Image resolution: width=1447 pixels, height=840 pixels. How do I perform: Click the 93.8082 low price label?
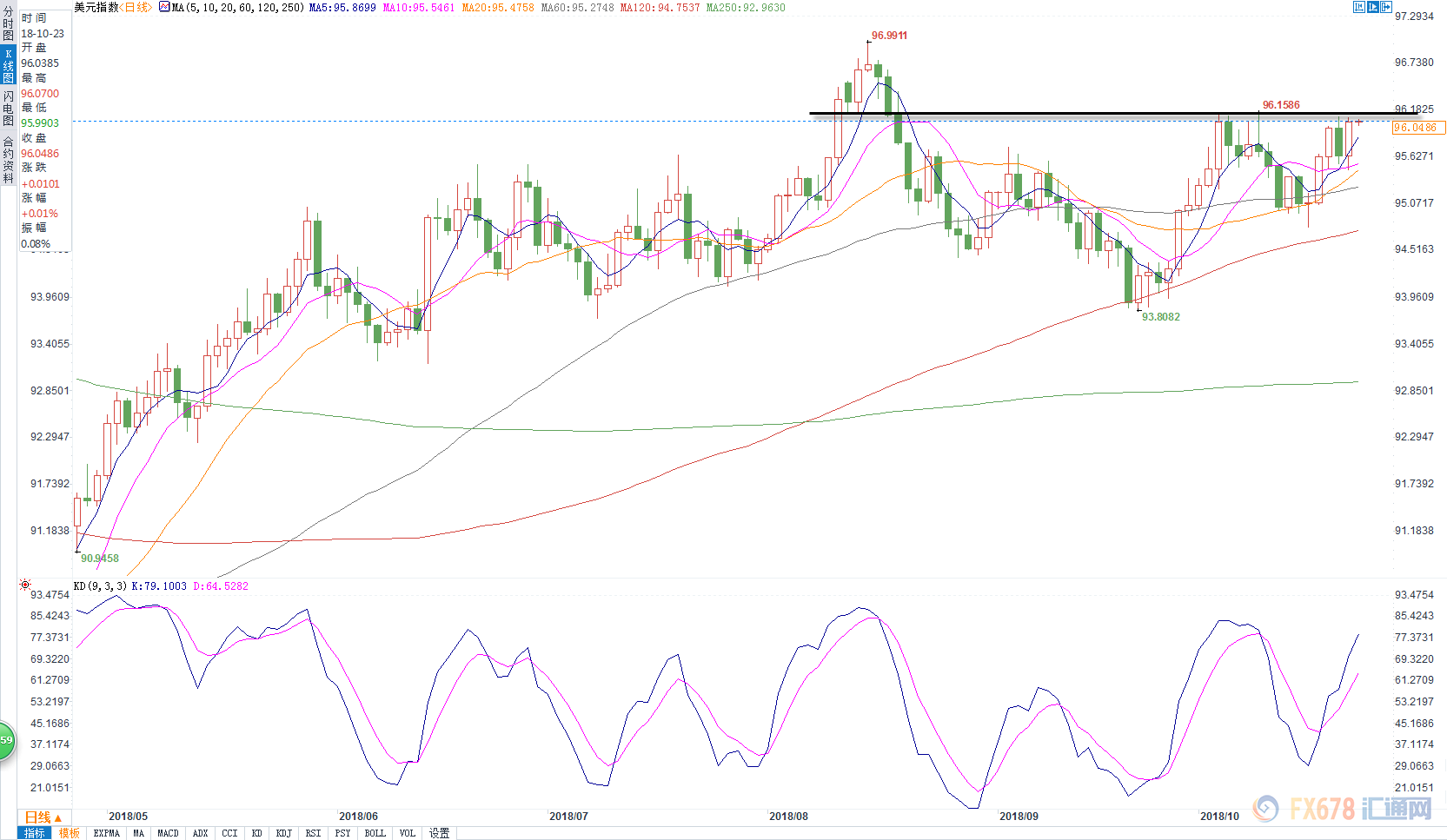pyautogui.click(x=1161, y=317)
